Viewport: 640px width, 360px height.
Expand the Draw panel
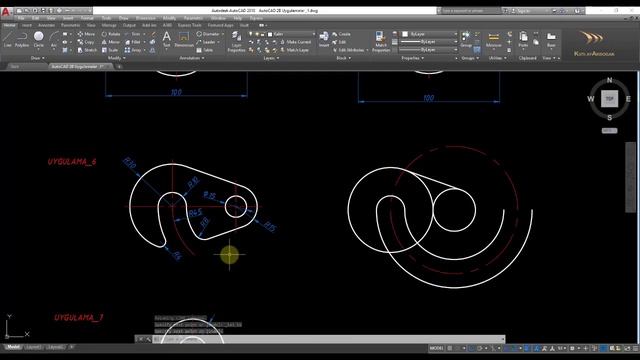[x=38, y=58]
